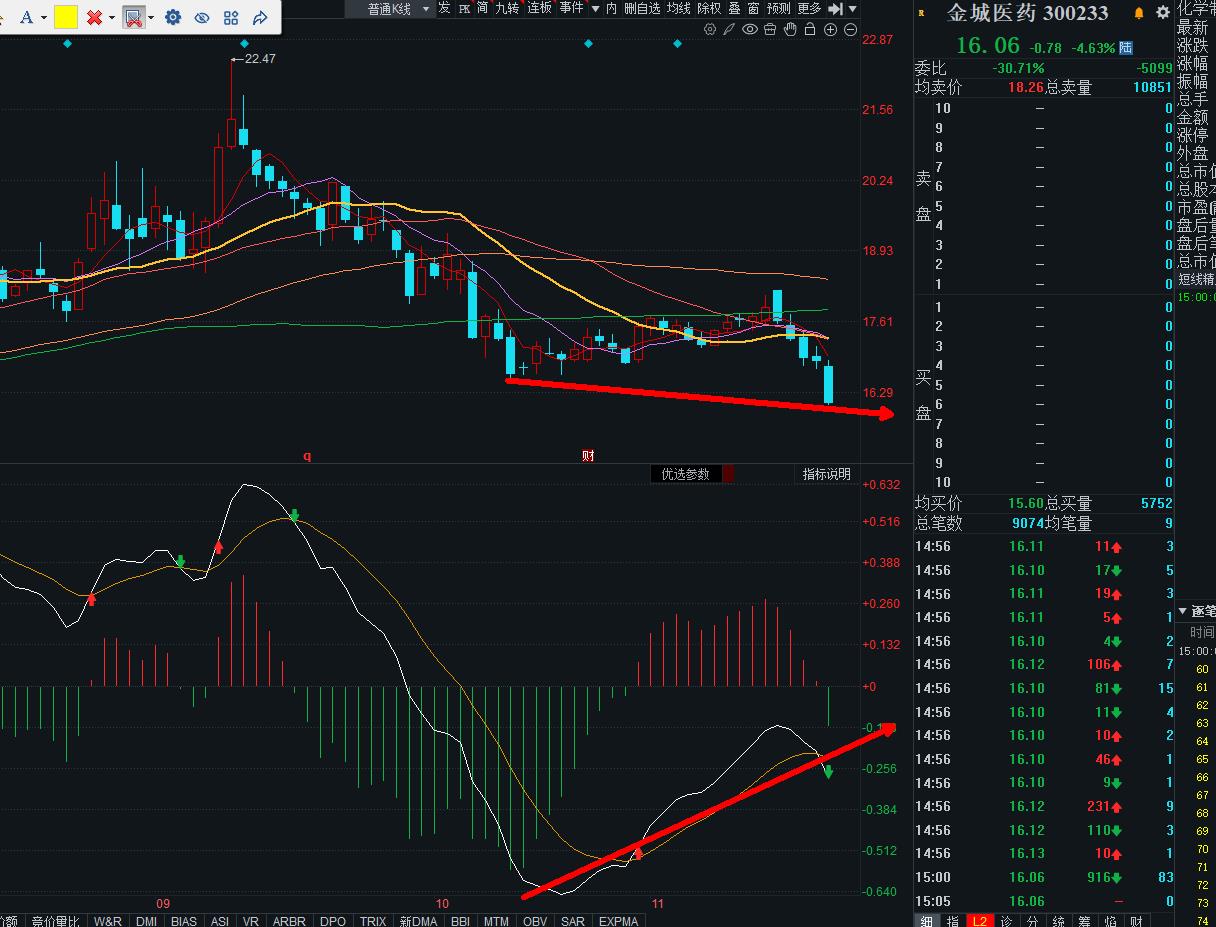
Task: Open the text tool dropdown arrow
Action: pos(43,18)
